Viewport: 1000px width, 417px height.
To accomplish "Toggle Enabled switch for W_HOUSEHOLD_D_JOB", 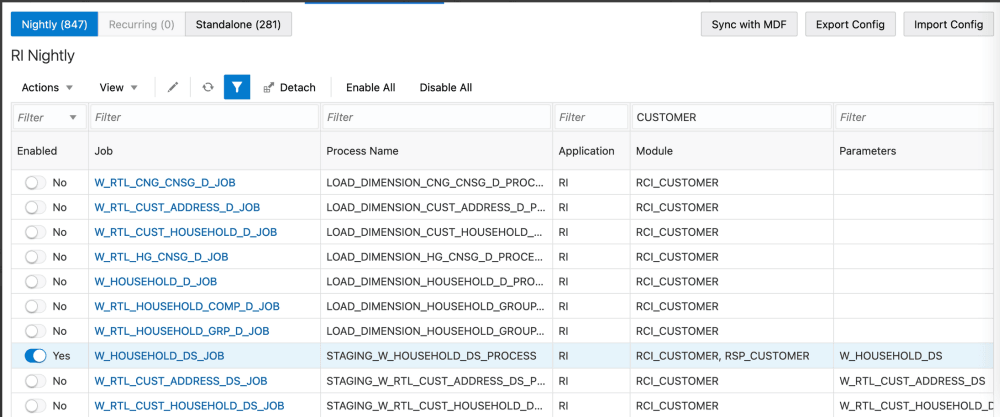I will [x=36, y=281].
